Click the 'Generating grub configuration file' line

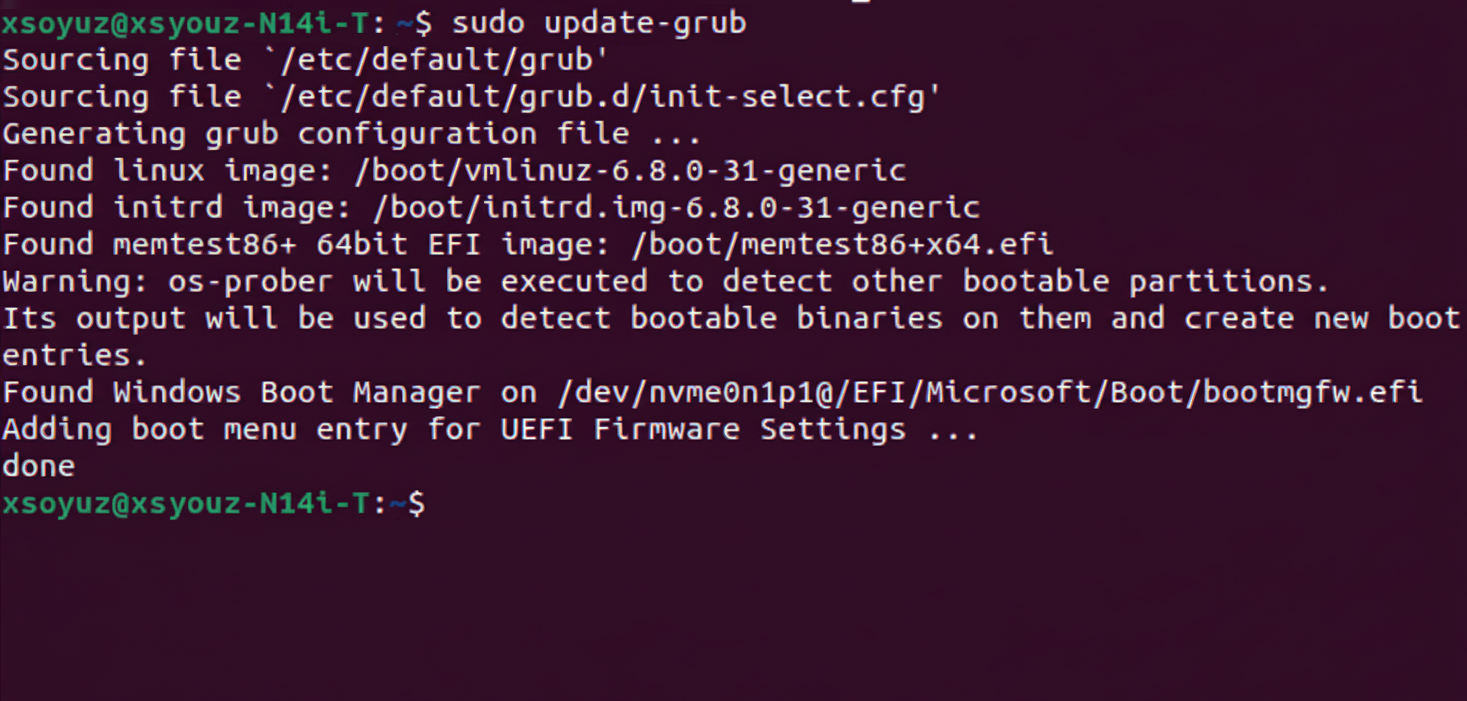[x=352, y=133]
